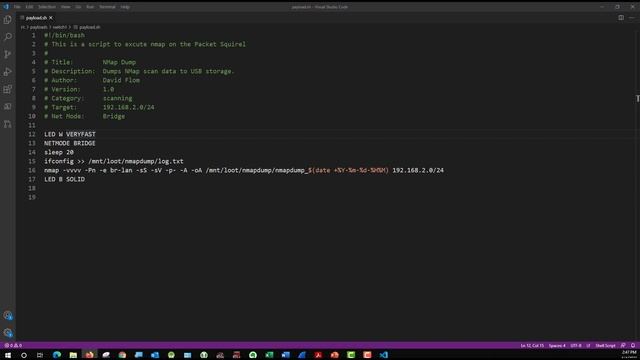
Task: Click the feedback icon in status bar
Action: 623,346
